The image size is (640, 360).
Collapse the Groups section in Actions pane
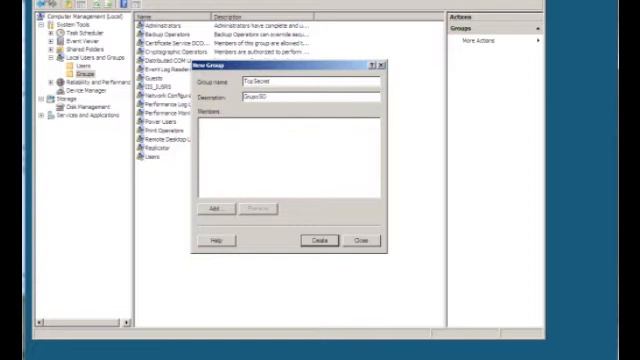pos(538,29)
